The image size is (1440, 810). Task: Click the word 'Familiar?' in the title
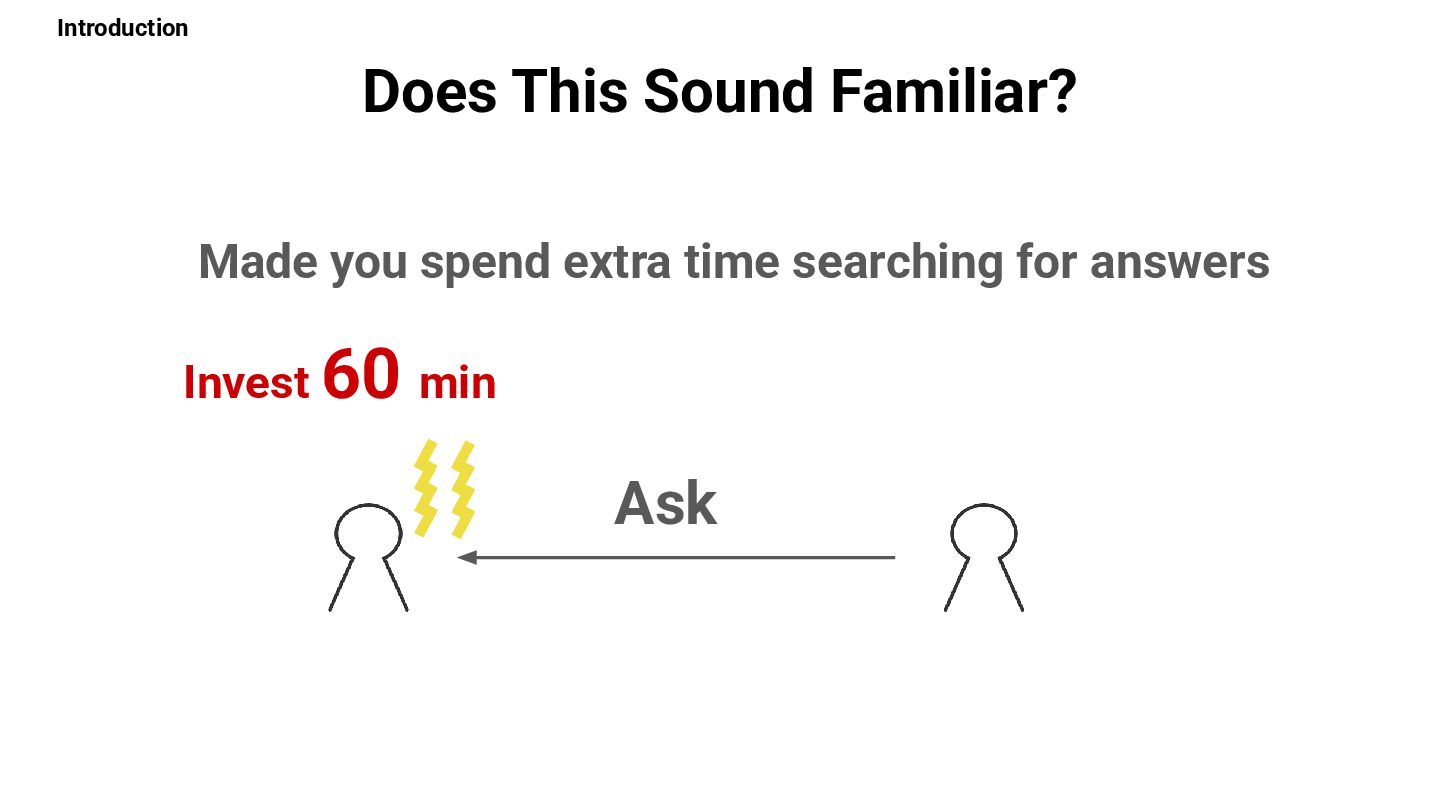(x=953, y=91)
